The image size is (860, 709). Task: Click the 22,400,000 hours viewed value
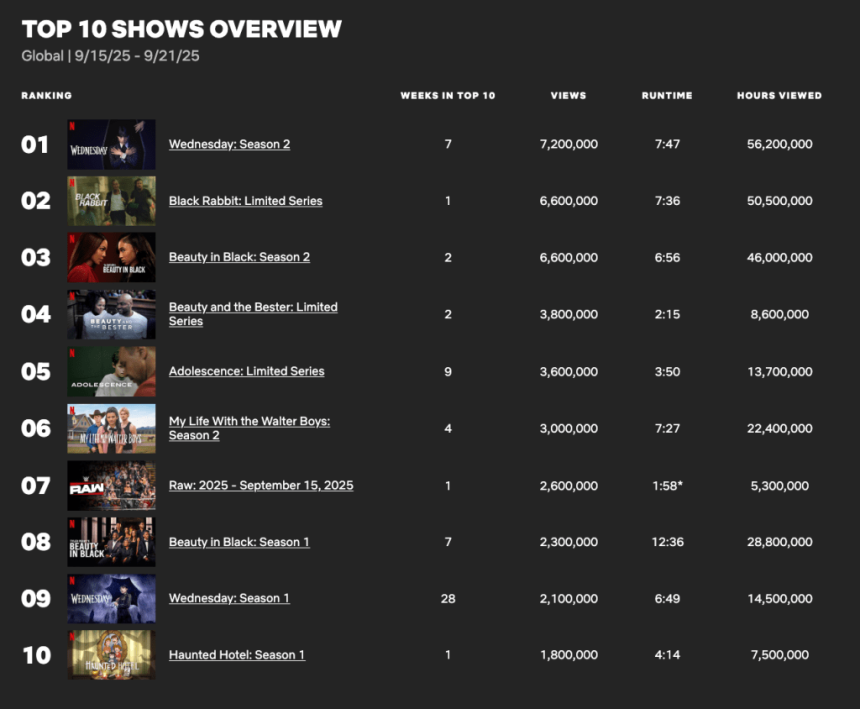(x=779, y=428)
